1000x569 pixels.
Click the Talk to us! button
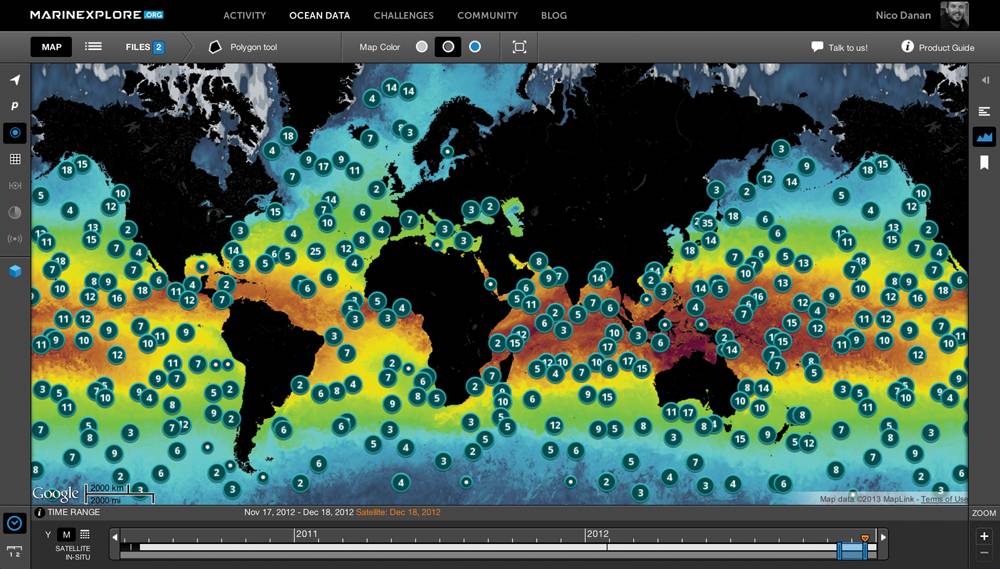(839, 47)
